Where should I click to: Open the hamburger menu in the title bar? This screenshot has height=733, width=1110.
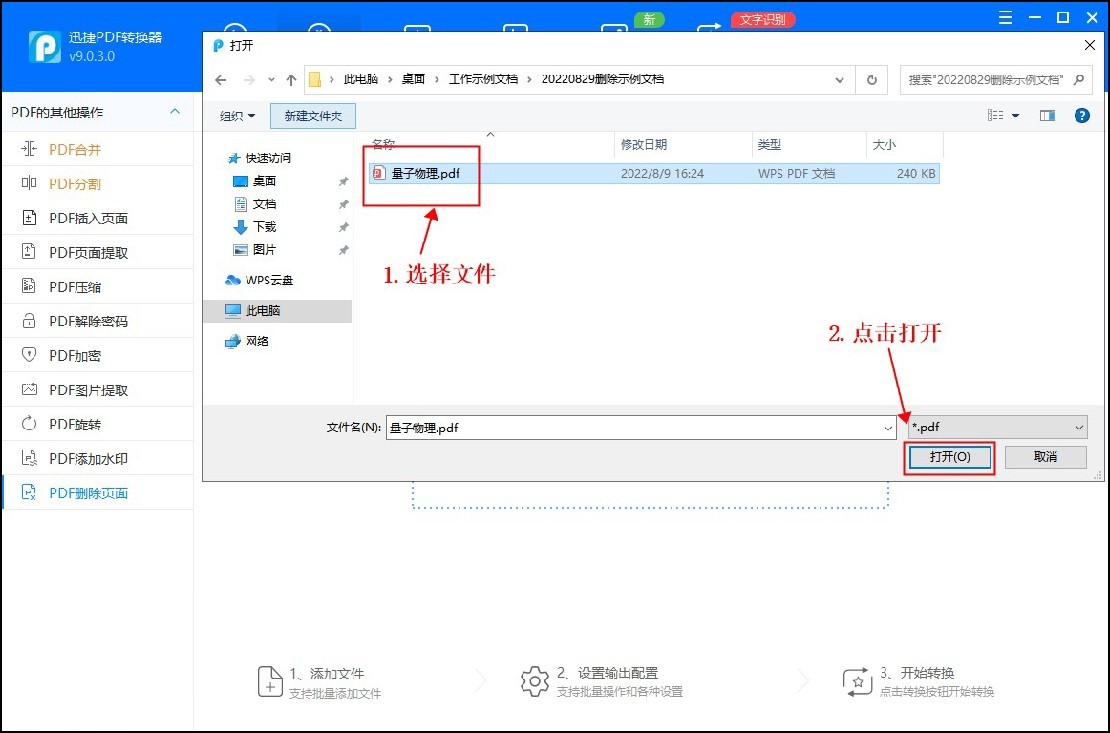(x=1006, y=17)
